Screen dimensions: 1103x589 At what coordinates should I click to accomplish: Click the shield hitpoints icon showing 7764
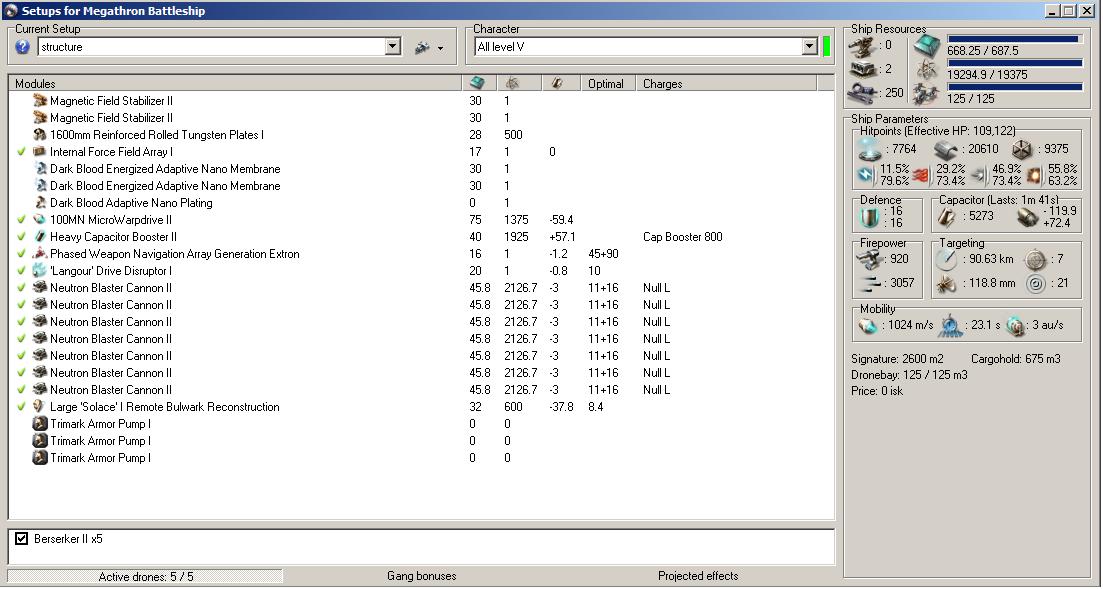(x=870, y=148)
